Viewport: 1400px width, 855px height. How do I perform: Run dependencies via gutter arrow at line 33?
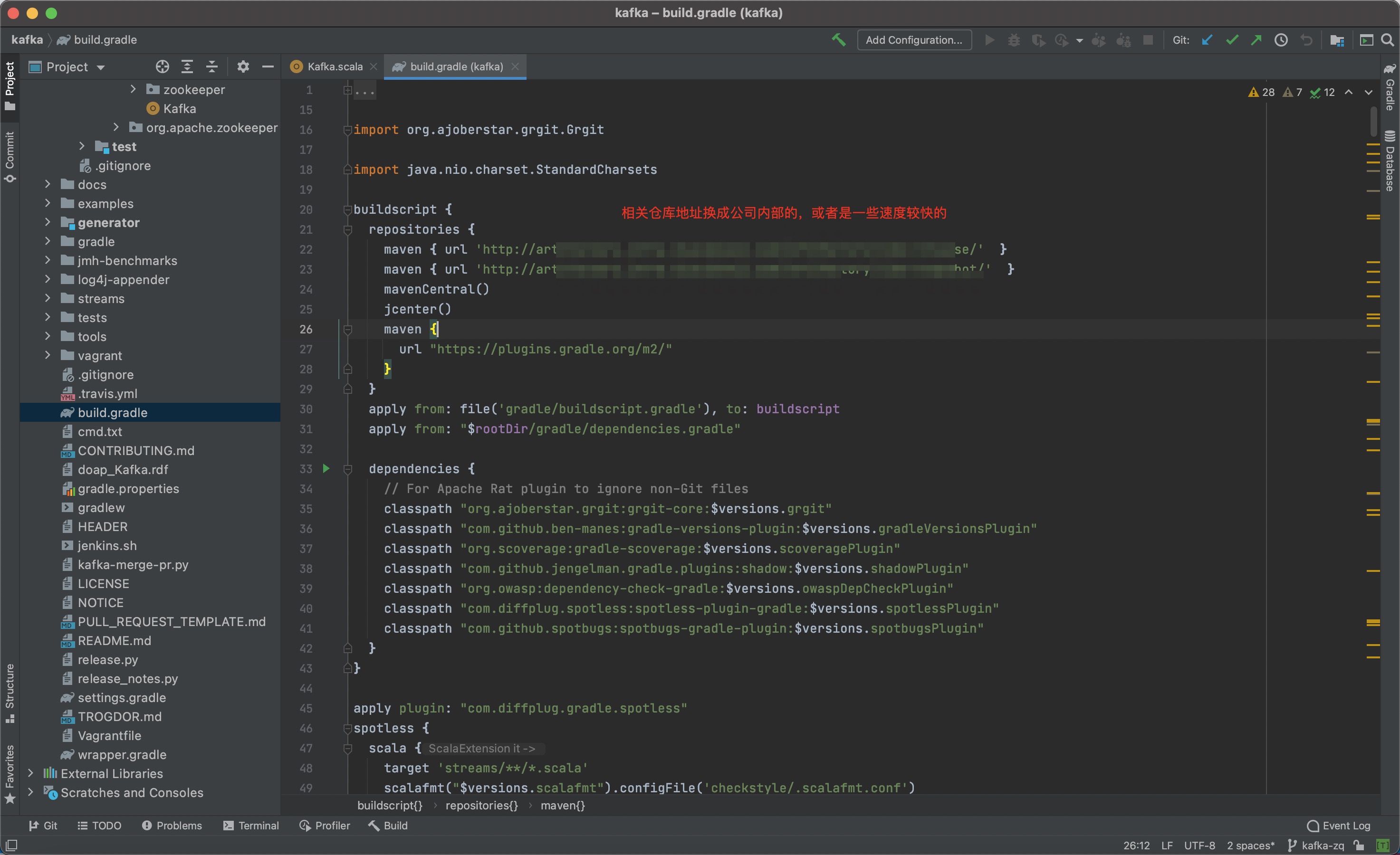click(x=326, y=469)
